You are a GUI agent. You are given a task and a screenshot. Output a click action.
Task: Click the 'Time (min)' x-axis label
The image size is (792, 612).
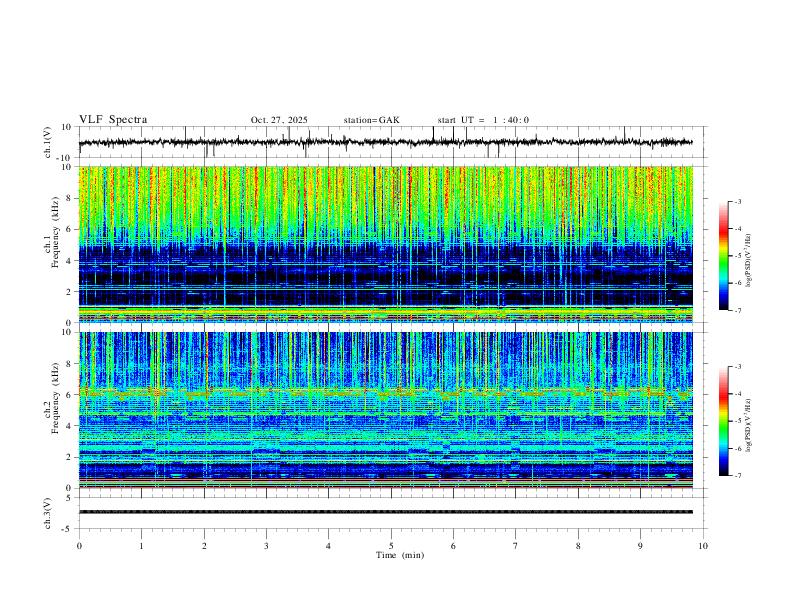(x=400, y=555)
